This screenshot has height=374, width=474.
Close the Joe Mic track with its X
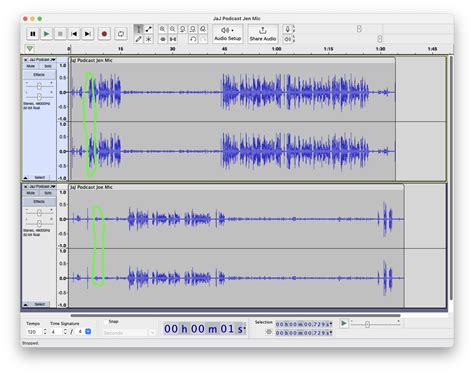(25, 186)
